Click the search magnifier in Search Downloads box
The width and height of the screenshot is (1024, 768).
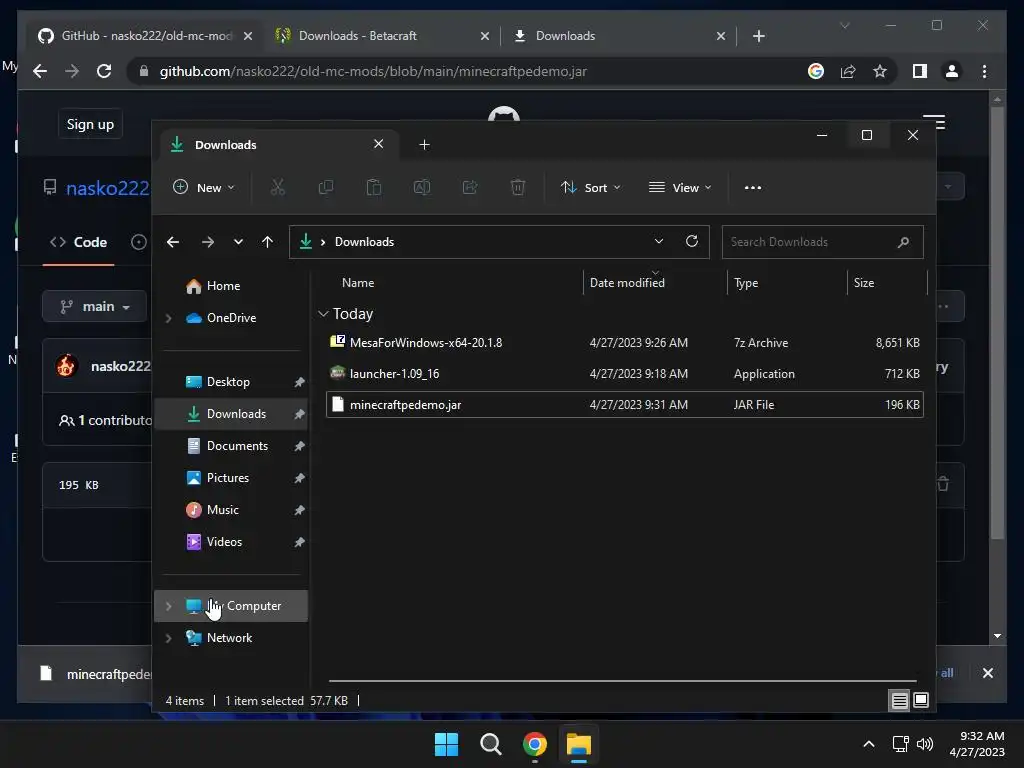coord(903,242)
